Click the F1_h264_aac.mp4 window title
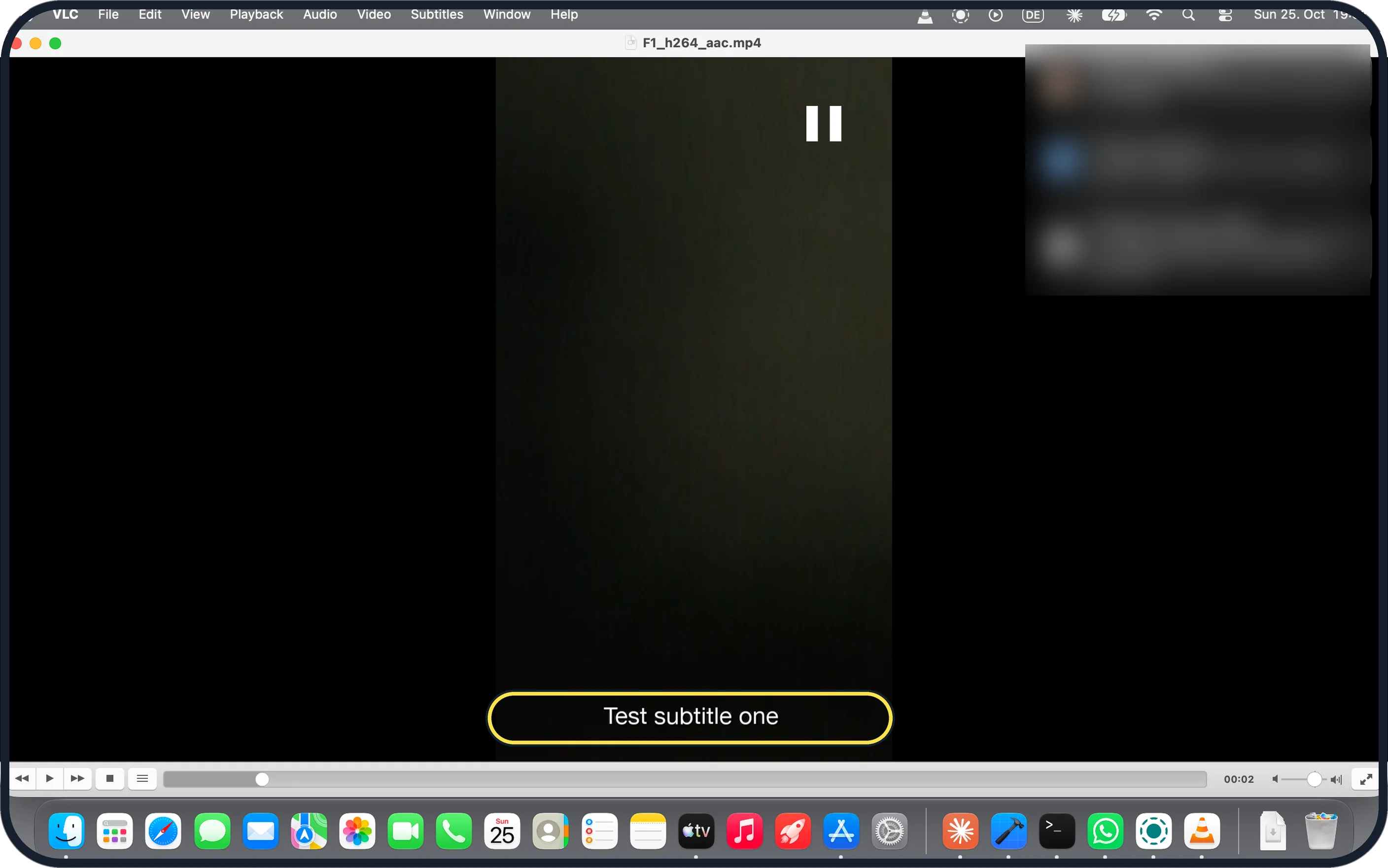 point(701,43)
